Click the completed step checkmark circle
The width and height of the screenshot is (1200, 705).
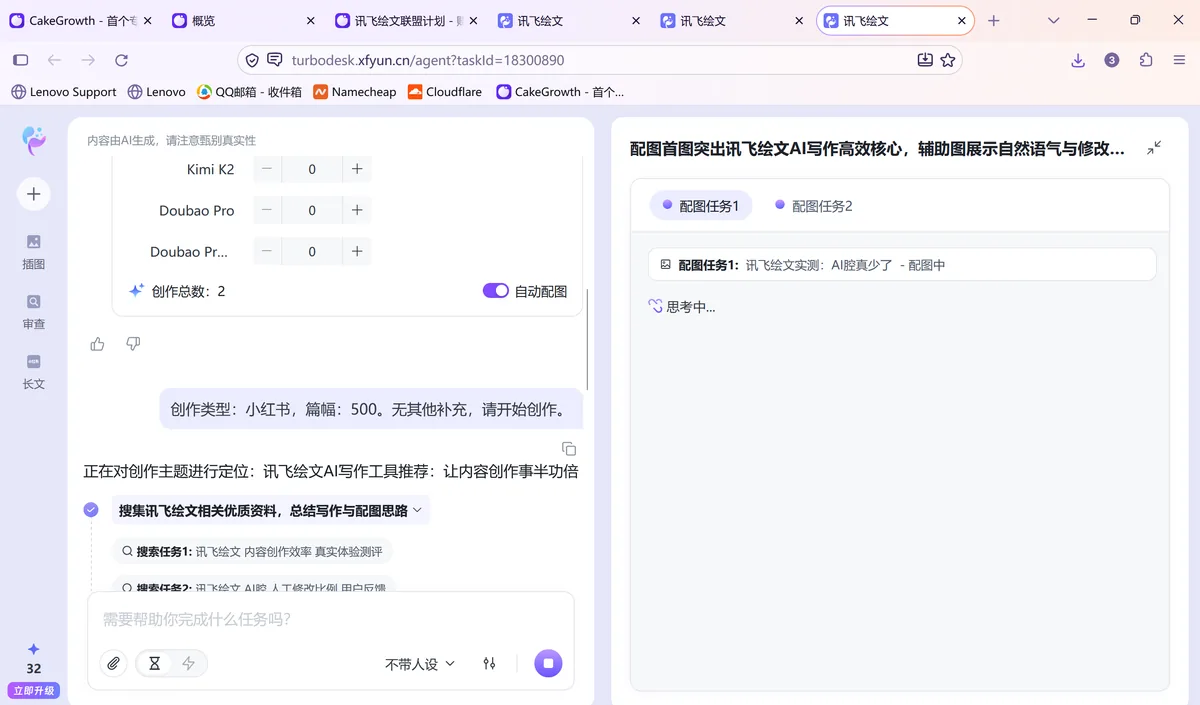[91, 510]
